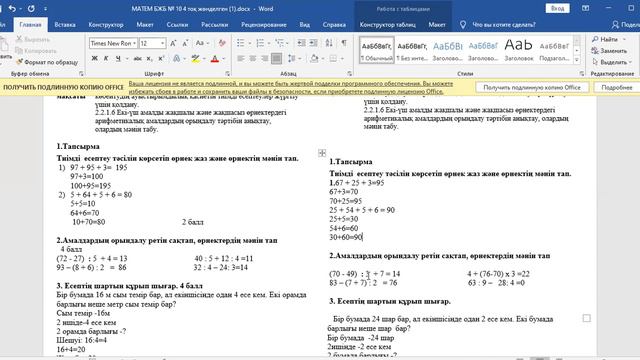
Task: Apply red font color
Action: tap(215, 59)
